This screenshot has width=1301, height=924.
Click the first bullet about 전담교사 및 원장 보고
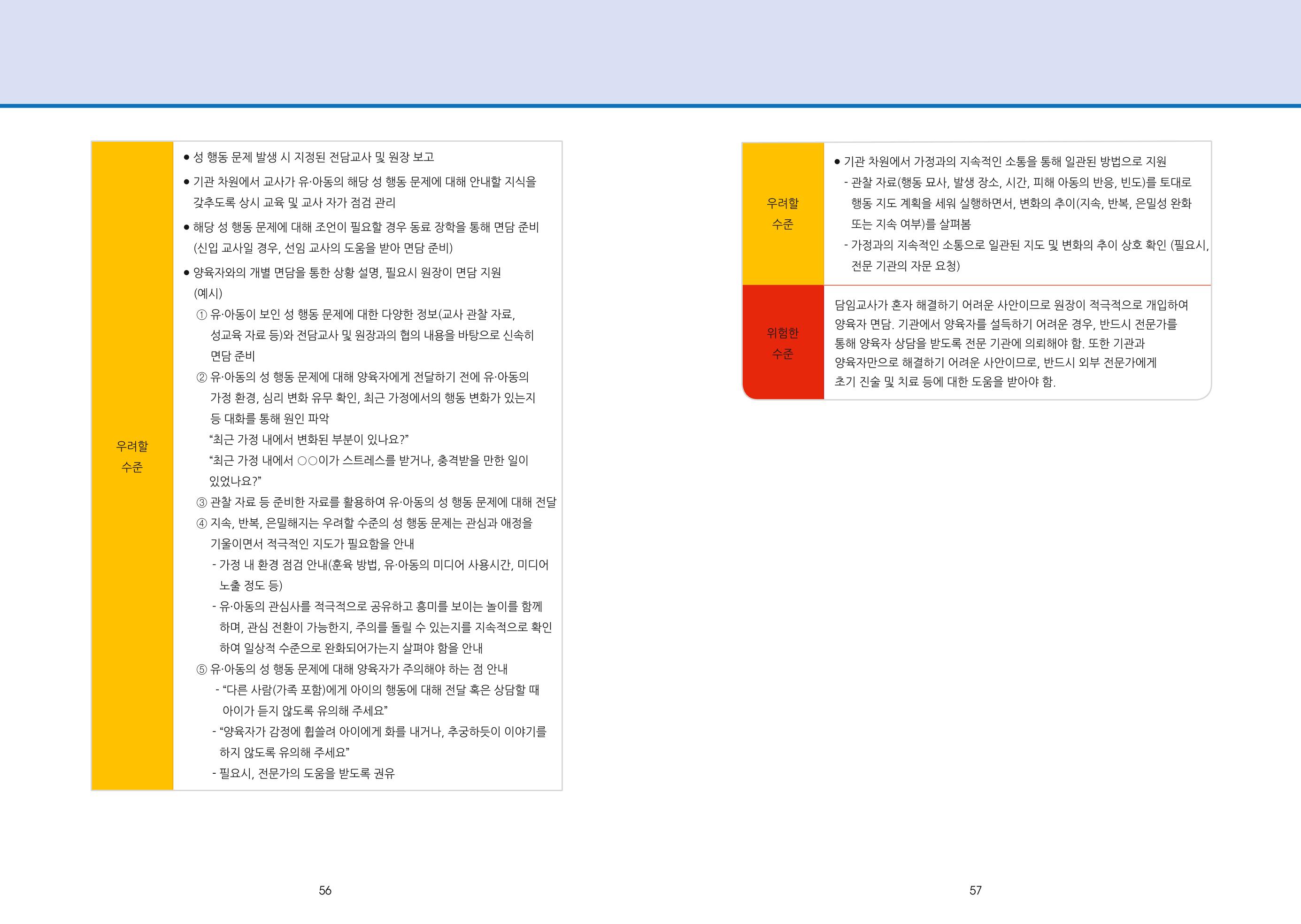pos(309,157)
